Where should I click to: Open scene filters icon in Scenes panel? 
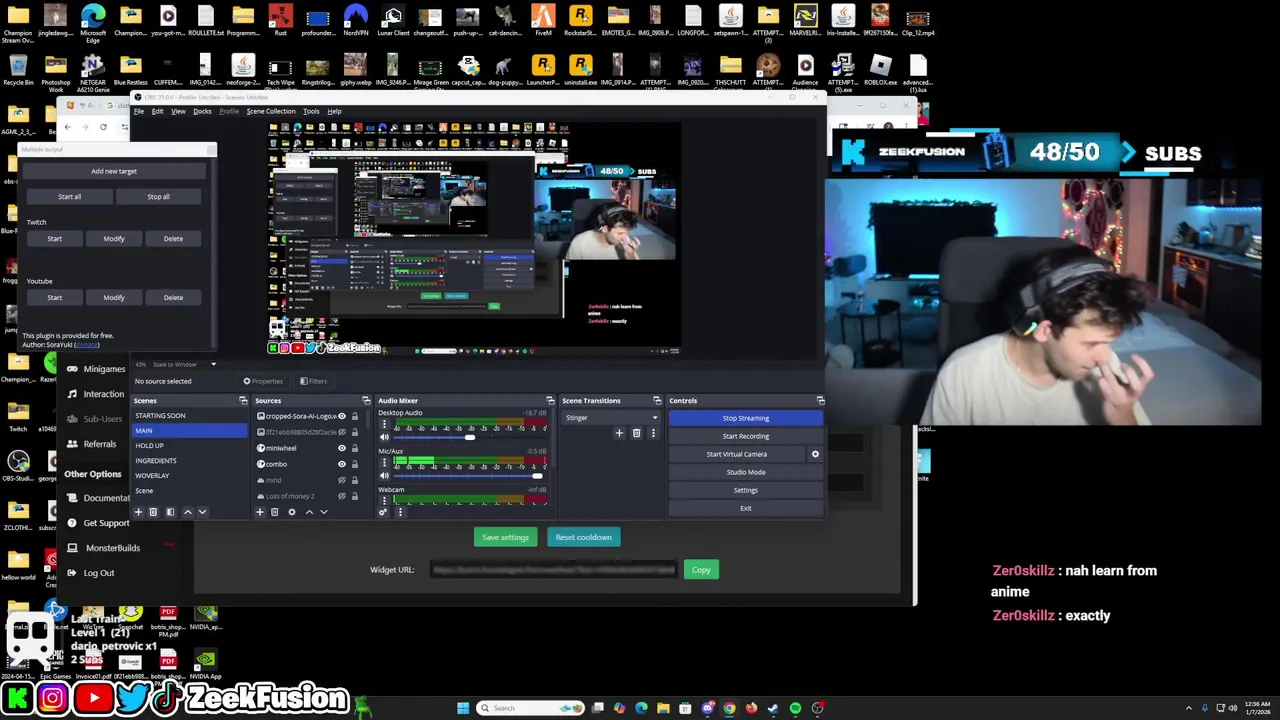(170, 512)
